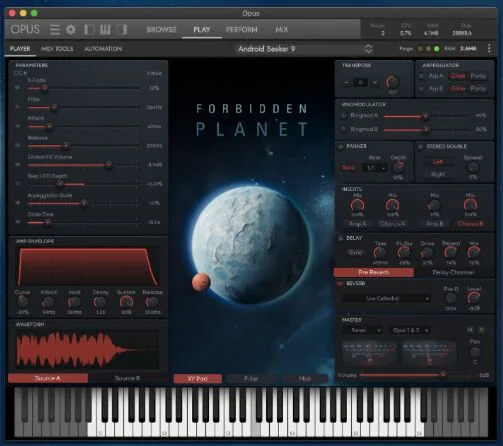Toggle Ringmod A on or off
The height and width of the screenshot is (446, 503).
344,116
